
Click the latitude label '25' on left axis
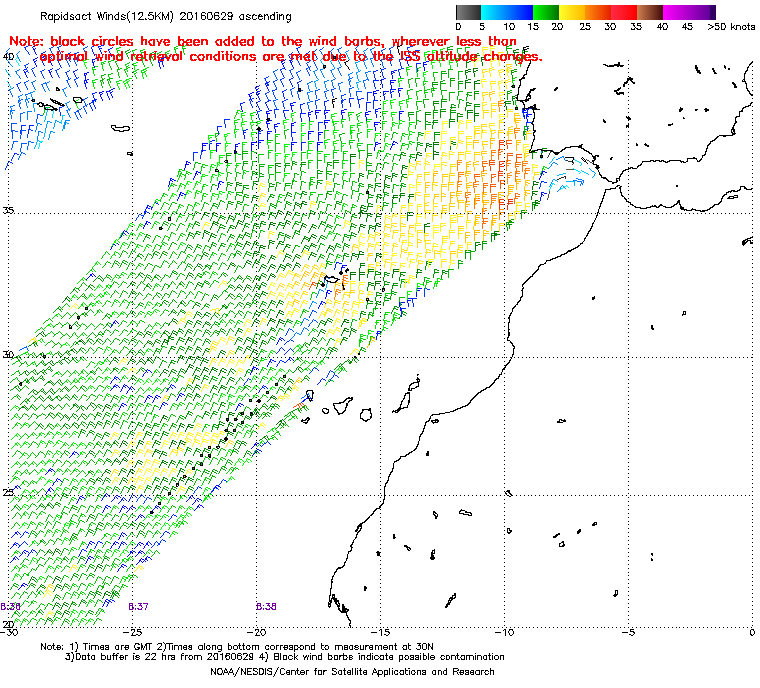point(8,493)
